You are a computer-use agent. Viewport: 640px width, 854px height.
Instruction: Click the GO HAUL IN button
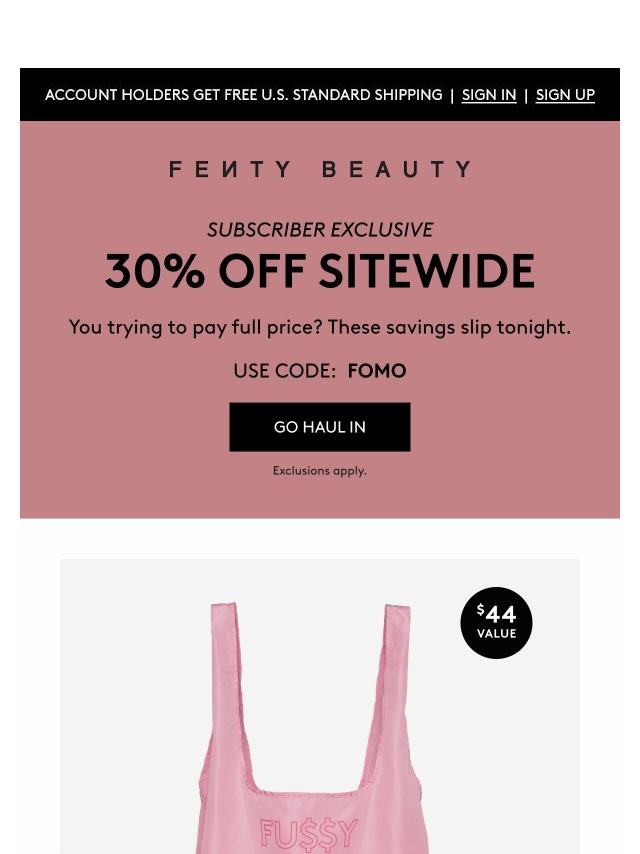[320, 427]
